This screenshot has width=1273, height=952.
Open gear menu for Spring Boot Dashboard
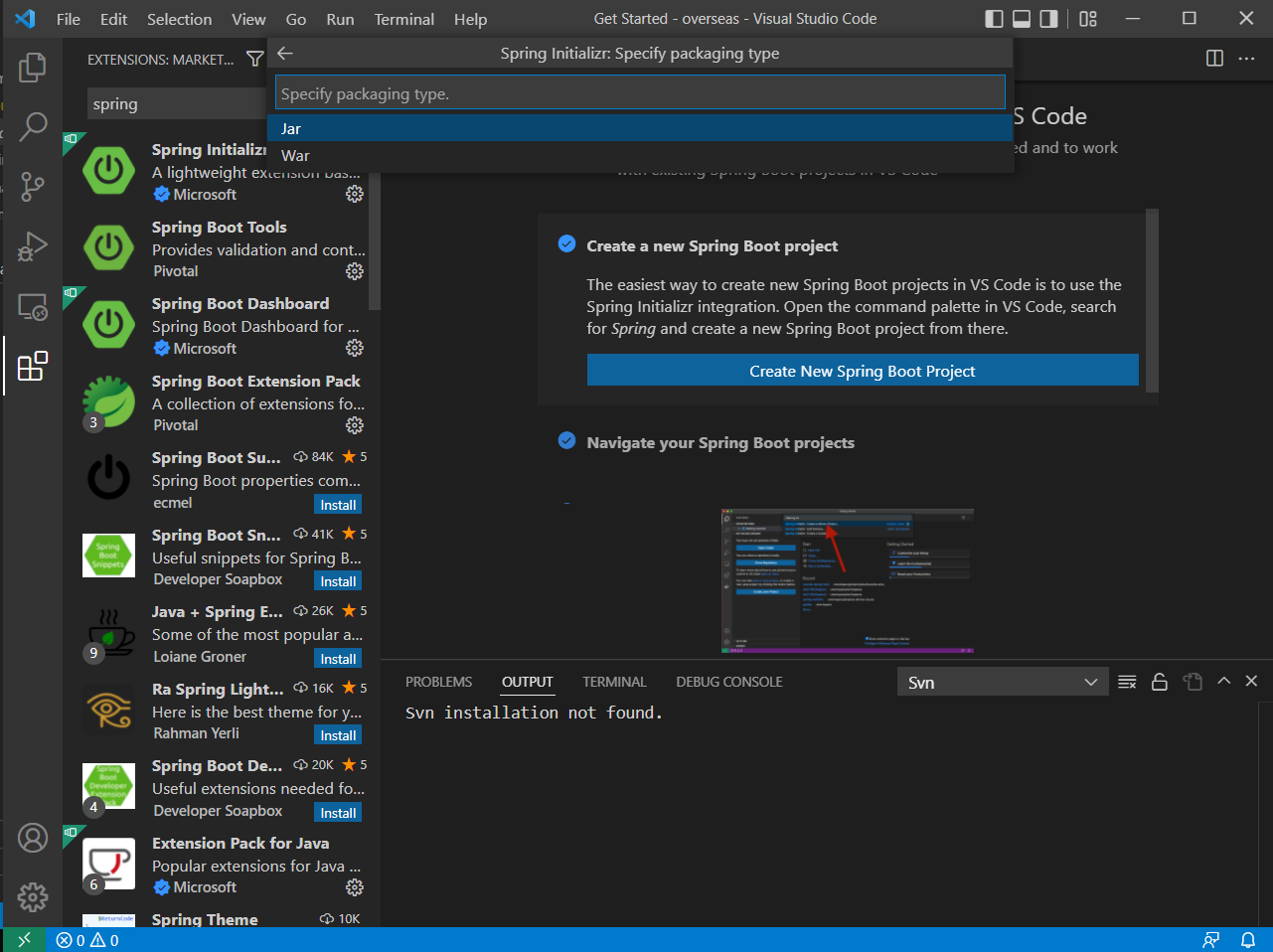355,348
